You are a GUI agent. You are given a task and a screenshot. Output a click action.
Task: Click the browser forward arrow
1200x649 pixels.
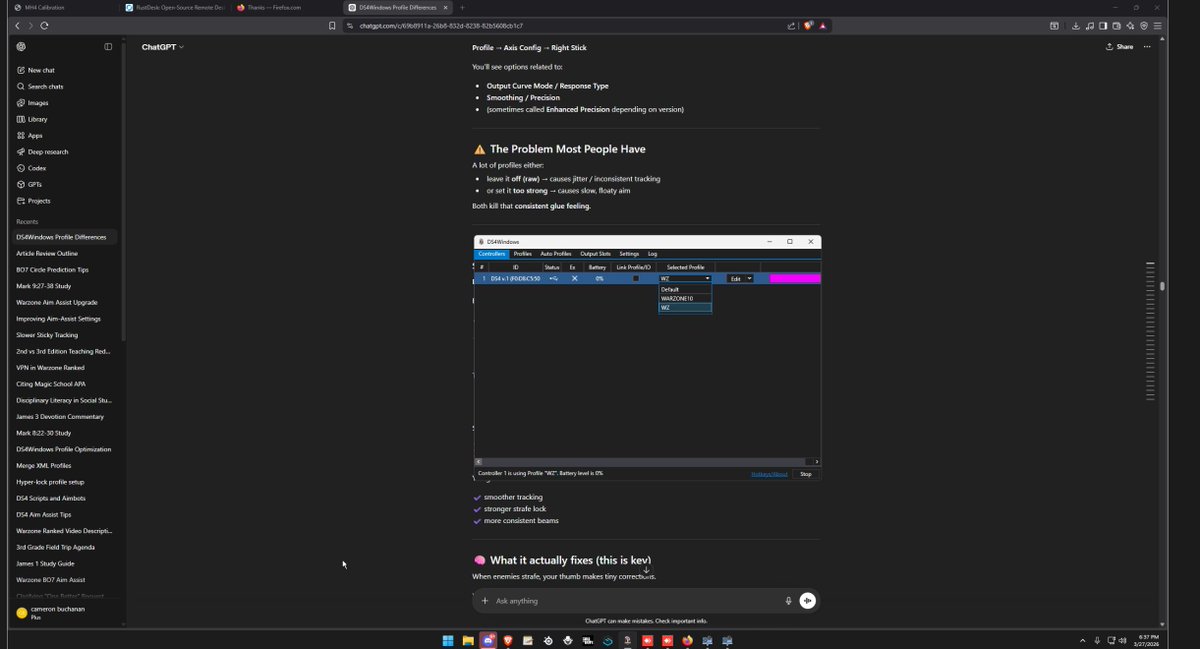tap(30, 25)
